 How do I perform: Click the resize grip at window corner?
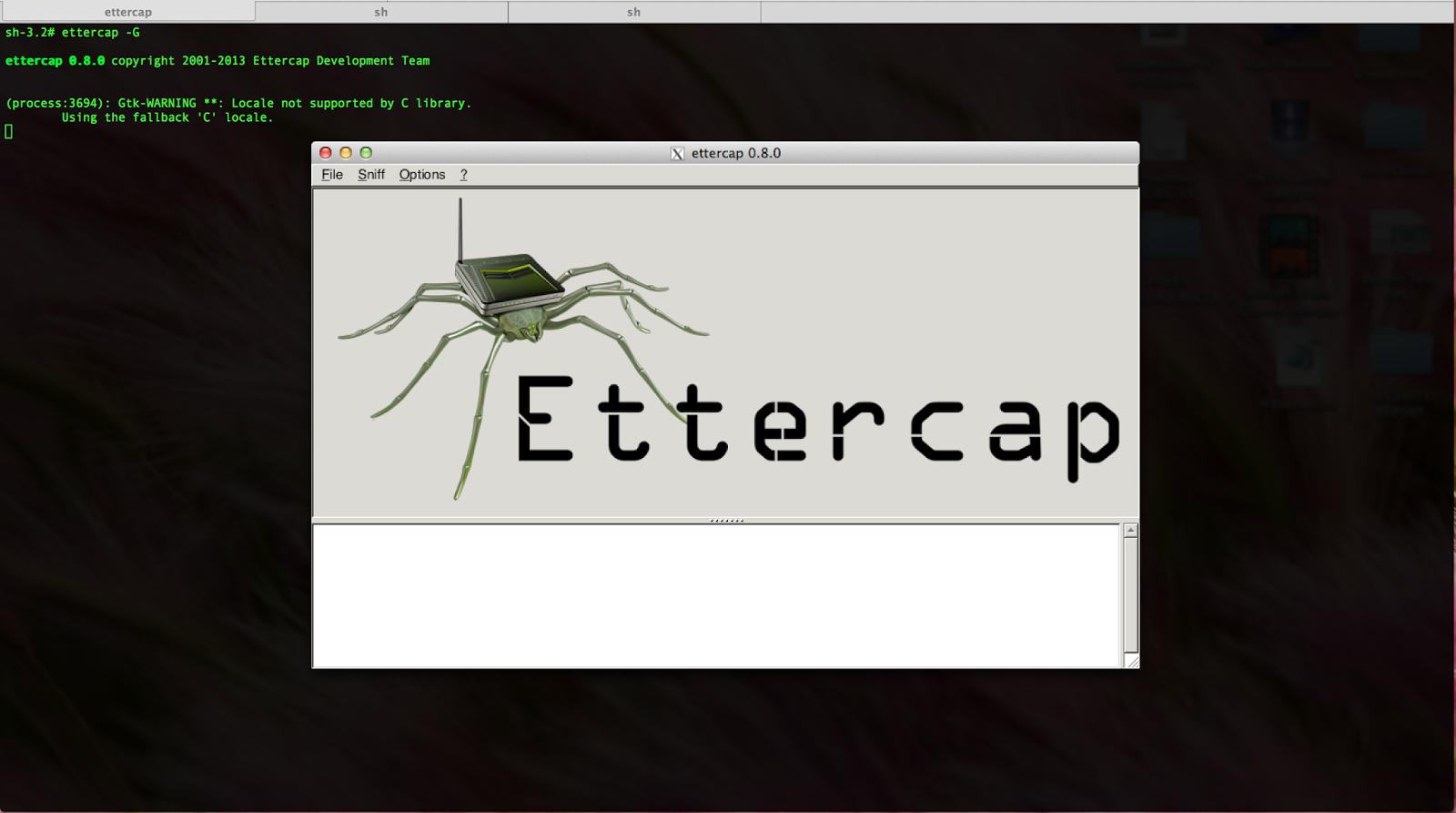coord(1132,661)
